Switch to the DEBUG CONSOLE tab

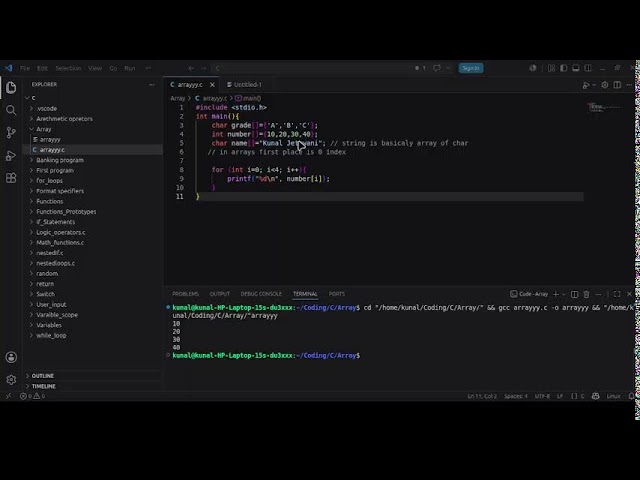click(x=261, y=294)
